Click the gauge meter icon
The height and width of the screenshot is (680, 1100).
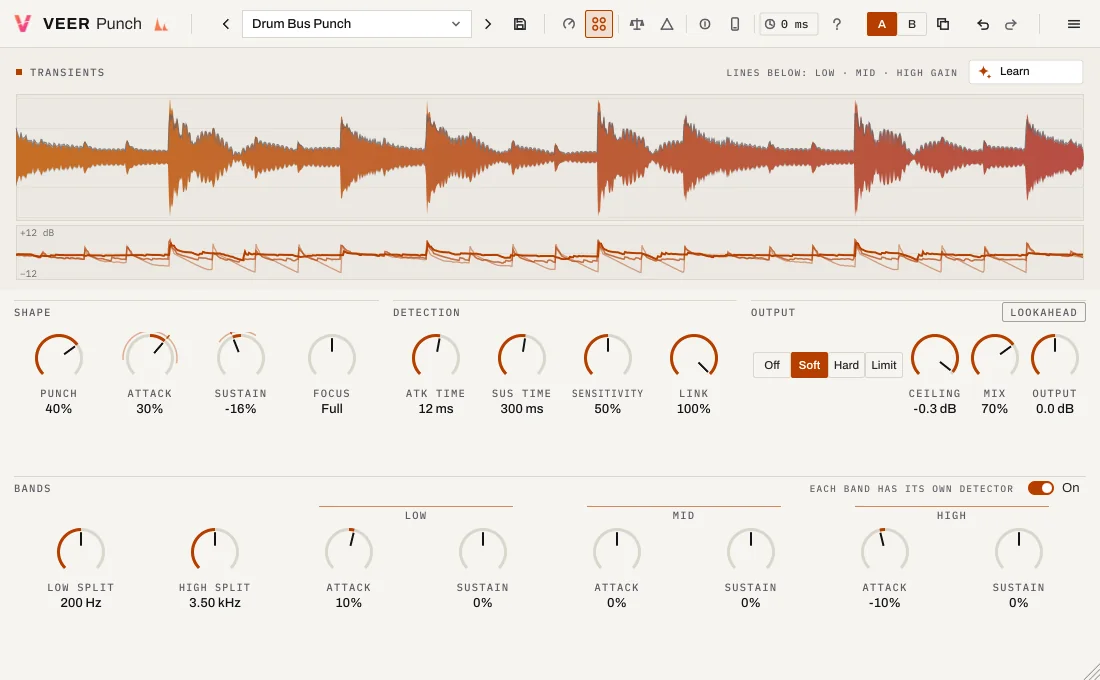[569, 24]
